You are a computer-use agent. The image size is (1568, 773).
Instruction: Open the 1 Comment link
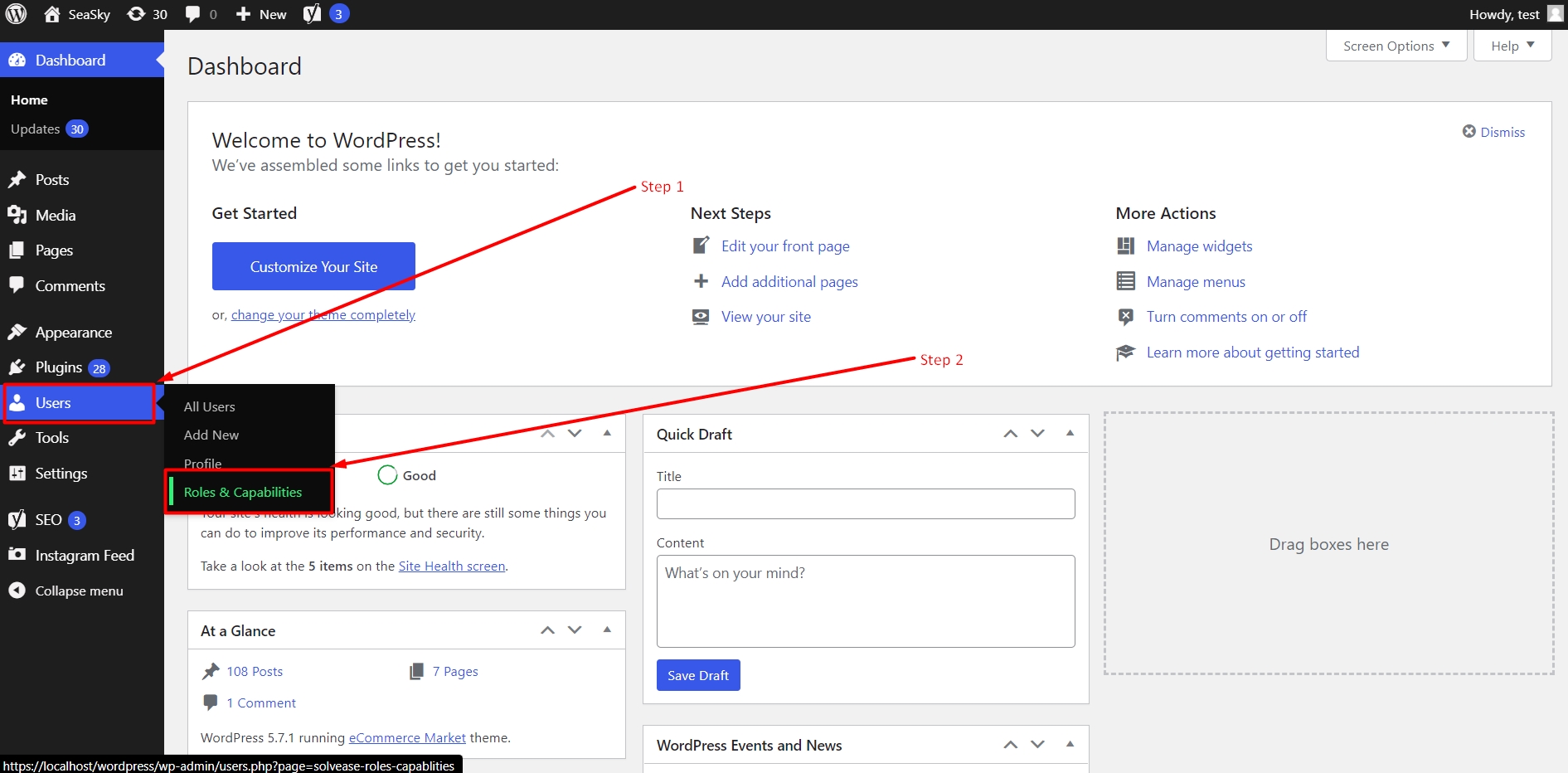pyautogui.click(x=261, y=703)
